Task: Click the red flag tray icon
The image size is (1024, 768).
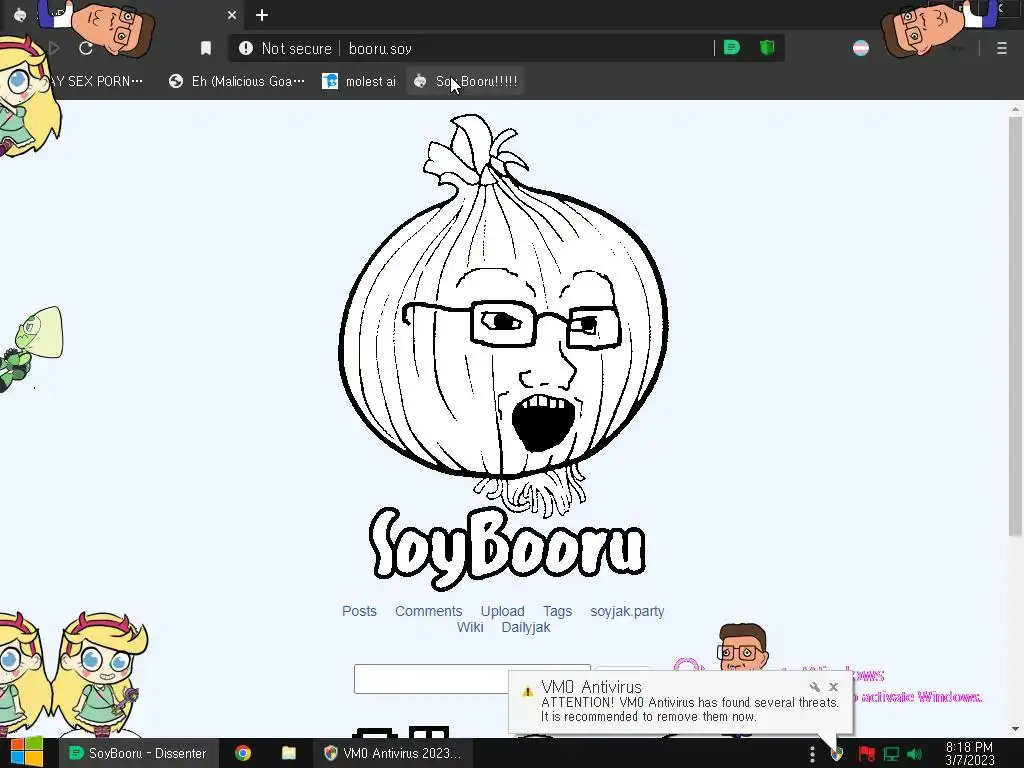Action: (x=867, y=754)
